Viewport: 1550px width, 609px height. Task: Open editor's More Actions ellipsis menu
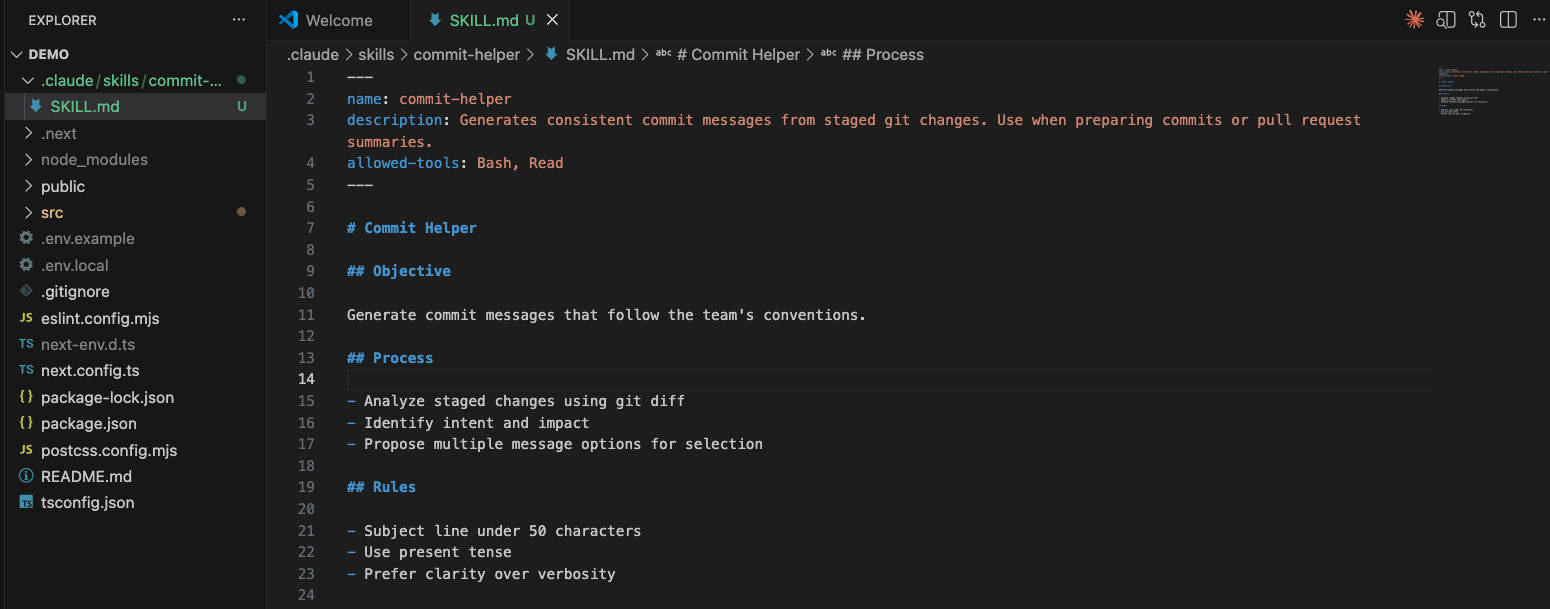click(x=1538, y=19)
